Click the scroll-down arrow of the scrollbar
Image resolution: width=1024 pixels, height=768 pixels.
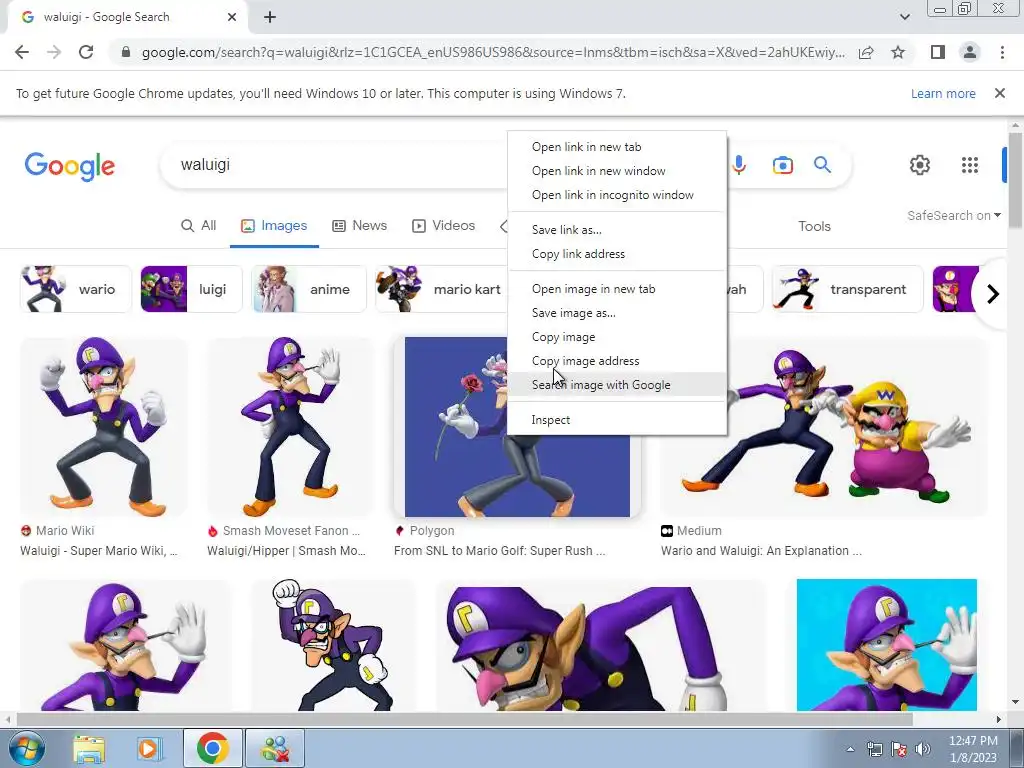pyautogui.click(x=1015, y=702)
